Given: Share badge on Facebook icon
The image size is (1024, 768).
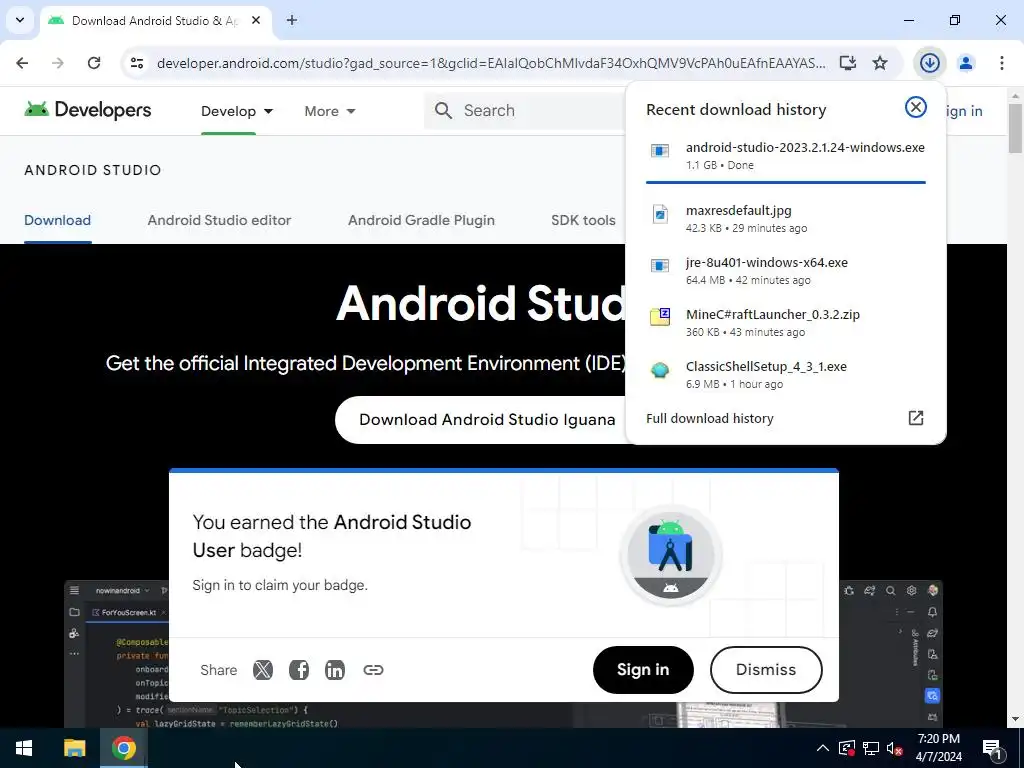Looking at the screenshot, I should tap(298, 670).
